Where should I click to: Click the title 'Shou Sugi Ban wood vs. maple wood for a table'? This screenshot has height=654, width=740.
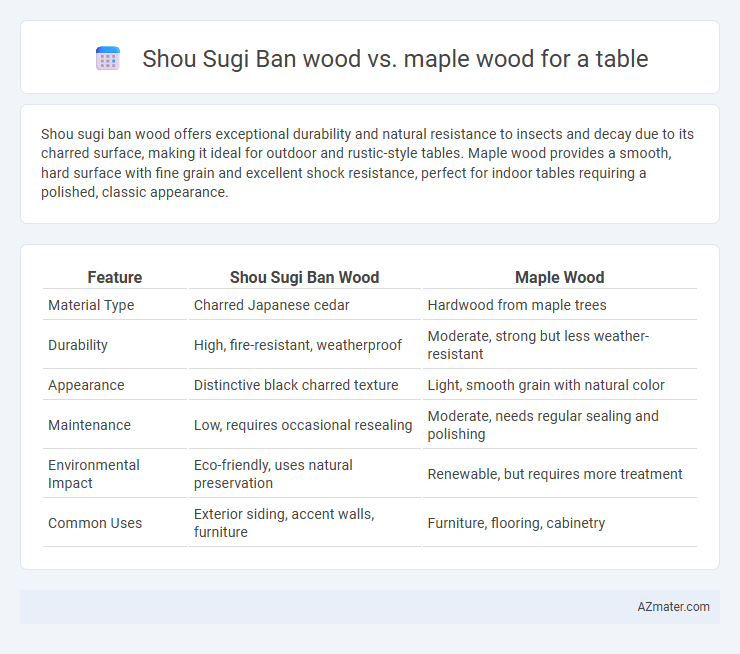pos(395,59)
